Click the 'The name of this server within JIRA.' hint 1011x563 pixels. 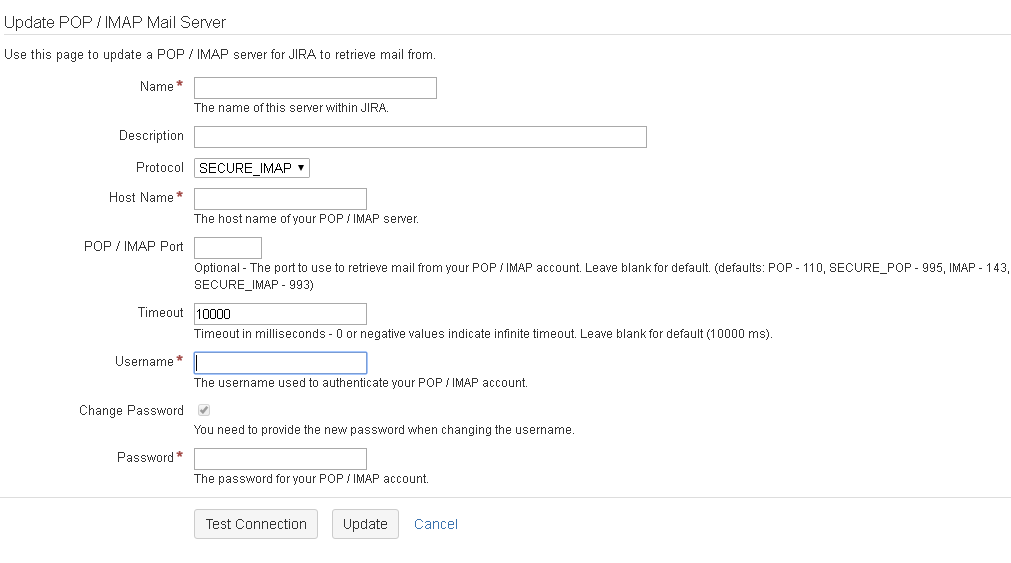pos(291,108)
